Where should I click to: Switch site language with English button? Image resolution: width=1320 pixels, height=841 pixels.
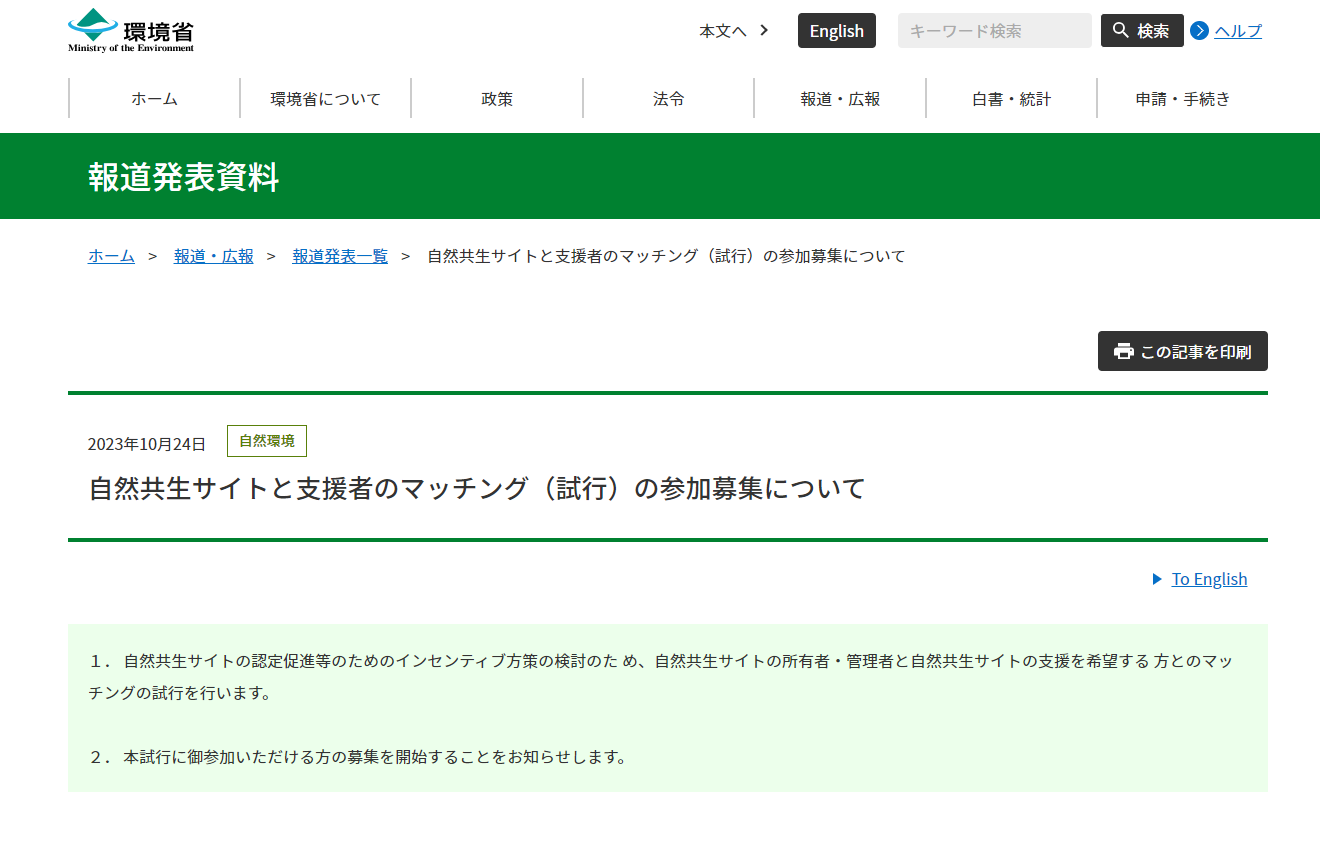tap(836, 31)
